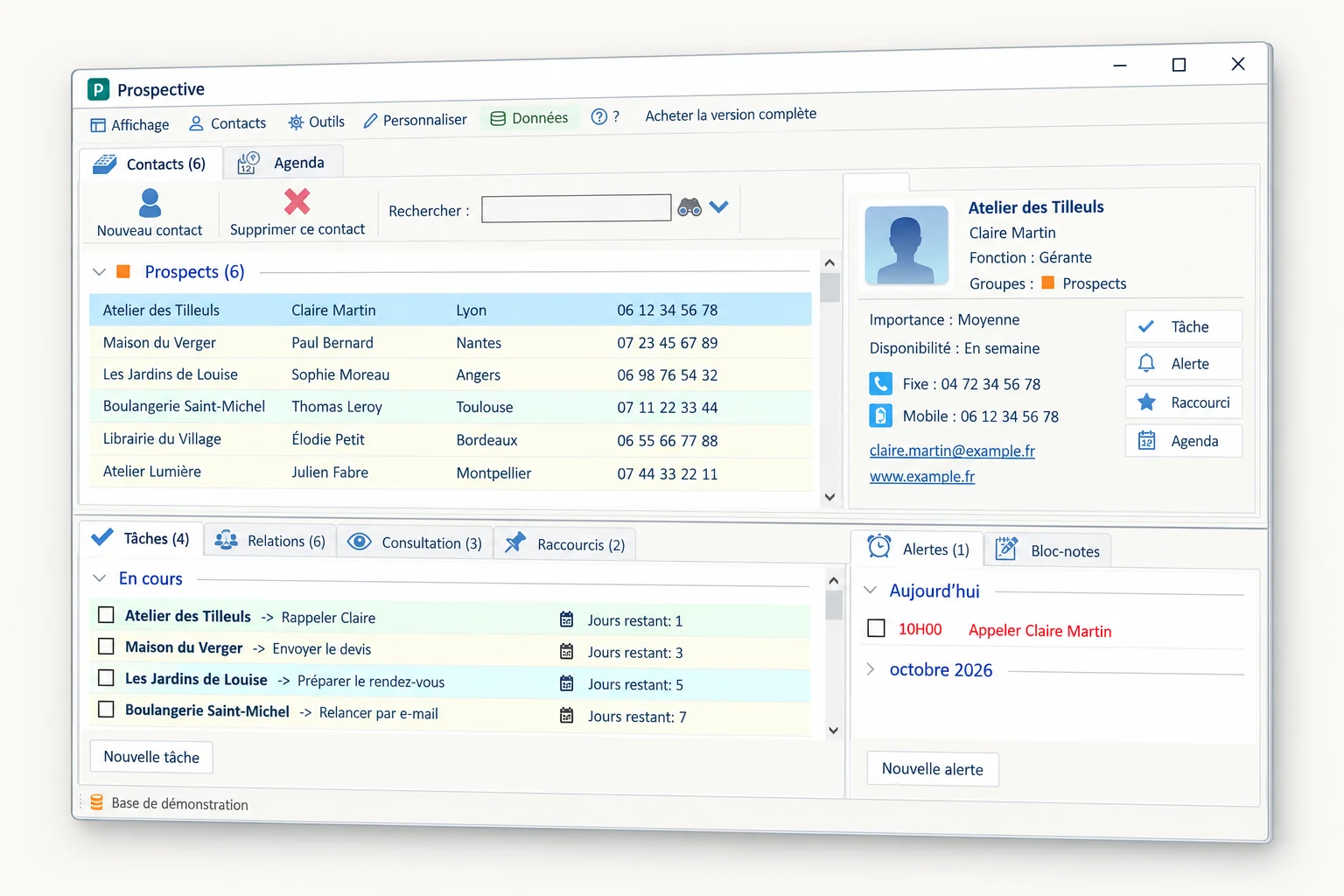Open the Affichage menu
1344x896 pixels.
pyautogui.click(x=129, y=125)
